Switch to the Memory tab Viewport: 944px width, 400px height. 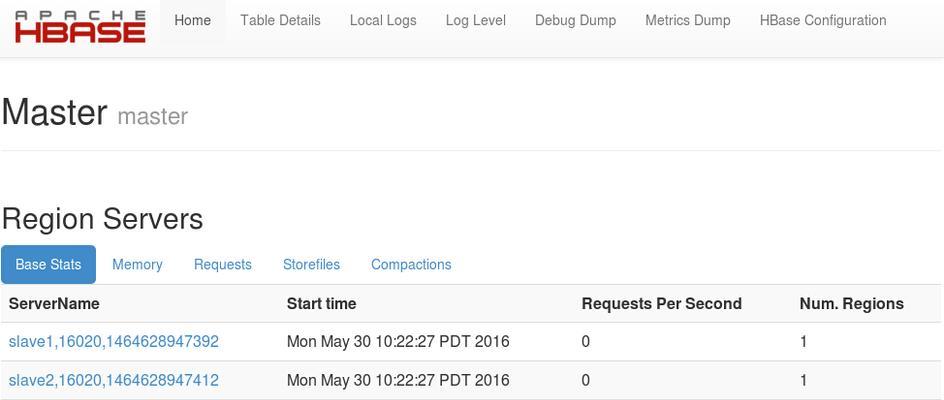pyautogui.click(x=137, y=264)
